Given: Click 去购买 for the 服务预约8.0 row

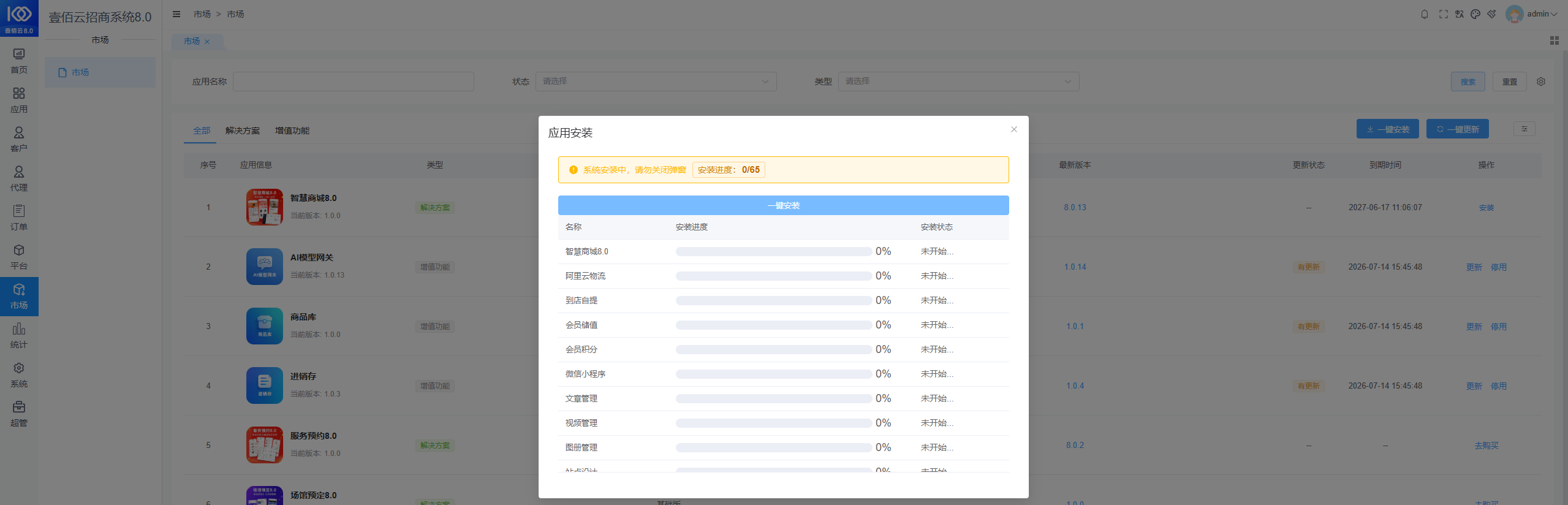Looking at the screenshot, I should tap(1487, 446).
